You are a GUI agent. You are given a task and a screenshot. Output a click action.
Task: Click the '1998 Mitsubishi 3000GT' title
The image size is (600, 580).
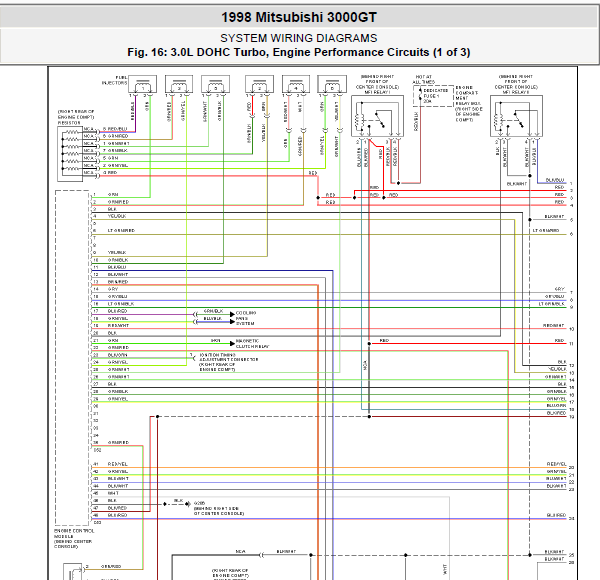pos(299,17)
